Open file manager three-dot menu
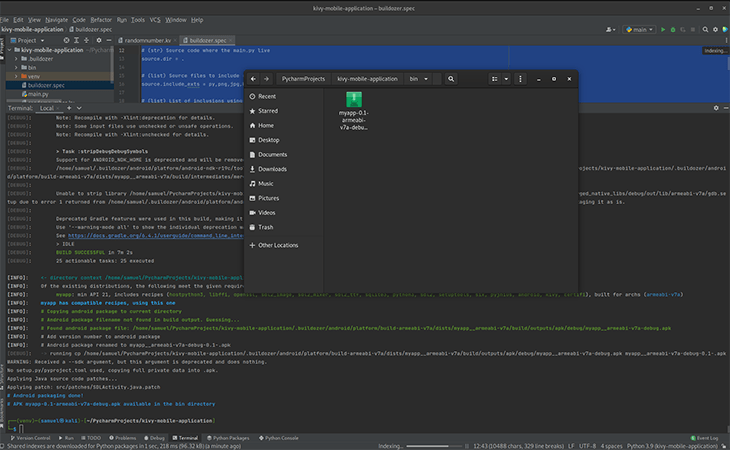 coord(520,79)
